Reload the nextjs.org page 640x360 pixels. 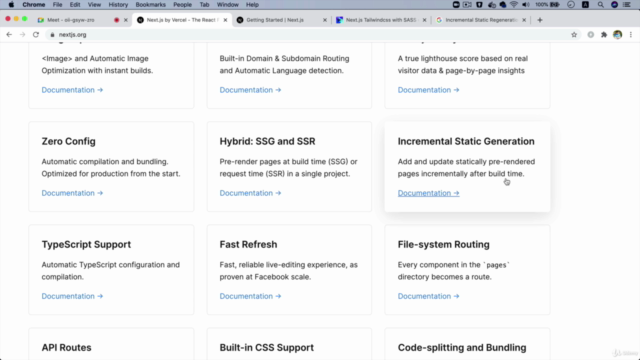click(36, 35)
